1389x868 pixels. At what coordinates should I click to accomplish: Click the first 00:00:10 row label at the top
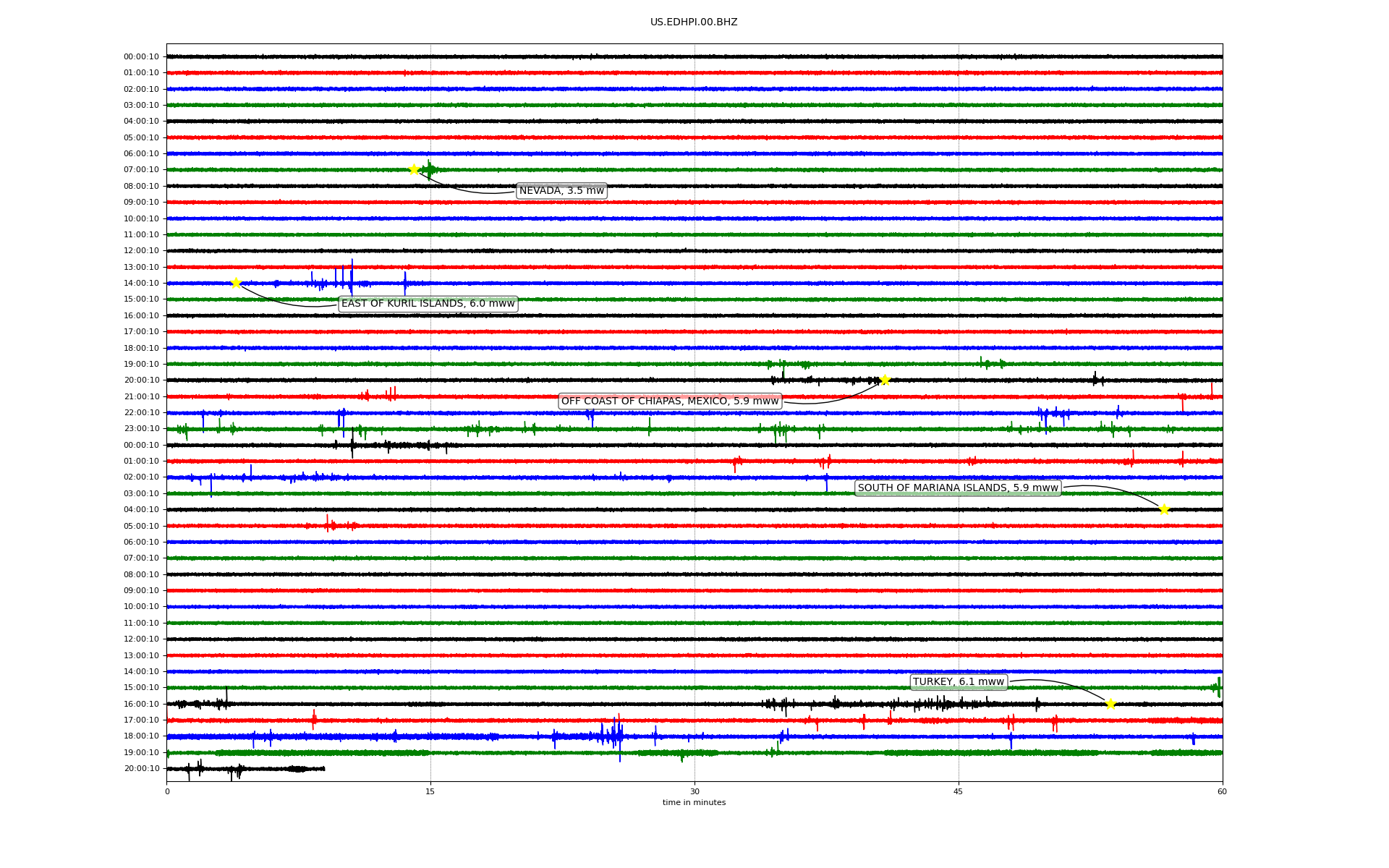coord(141,57)
